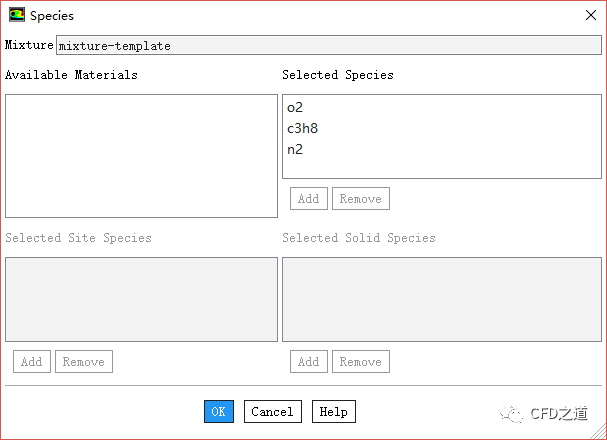The image size is (607, 440).
Task: Click inside the Selected Site Species list
Action: (141, 299)
